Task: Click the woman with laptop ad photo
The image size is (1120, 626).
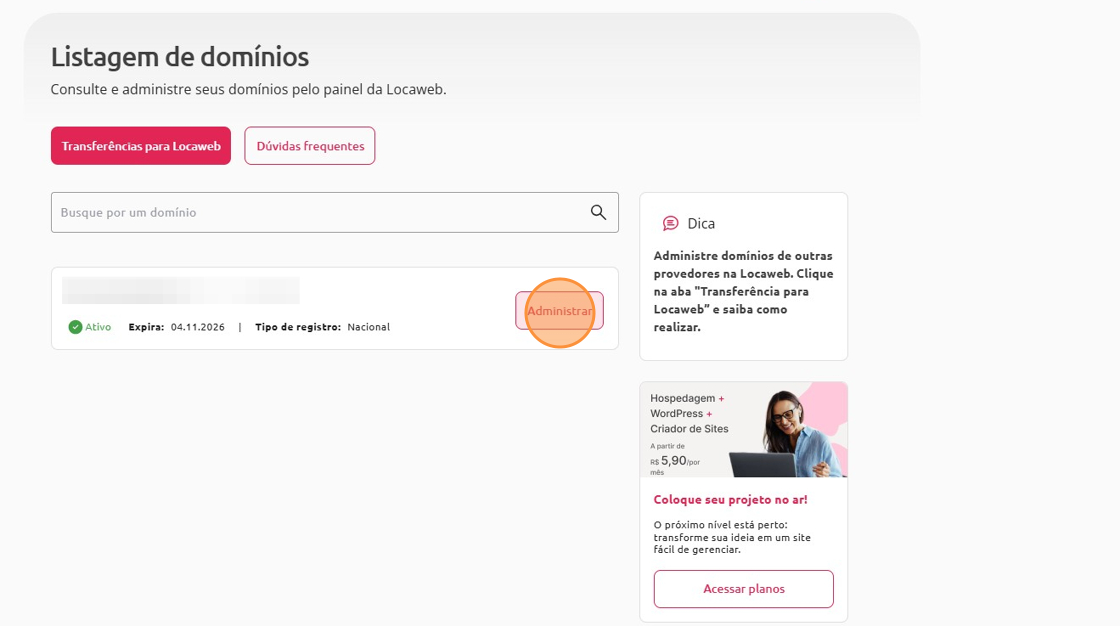Action: point(790,430)
